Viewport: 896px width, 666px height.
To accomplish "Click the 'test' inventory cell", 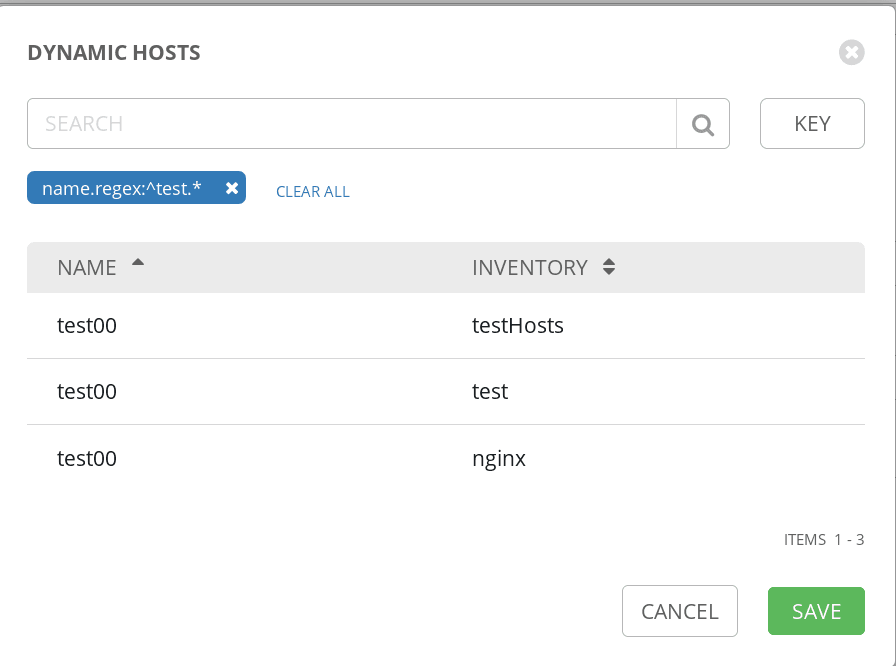I will coord(490,392).
